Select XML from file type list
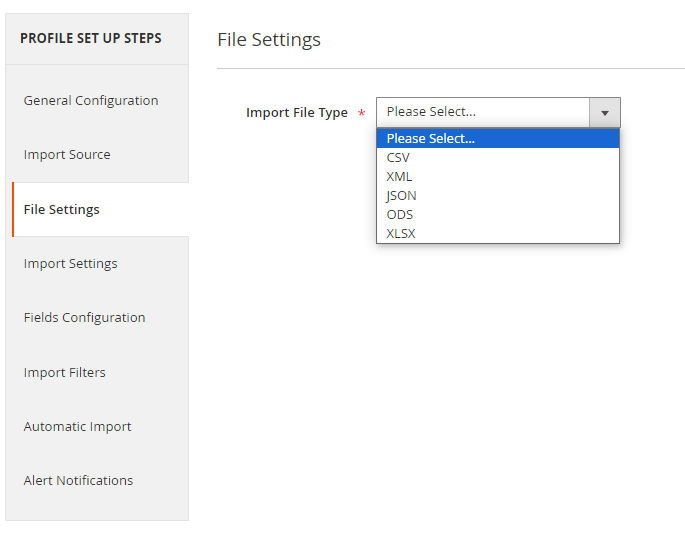The height and width of the screenshot is (534, 685). (x=498, y=177)
